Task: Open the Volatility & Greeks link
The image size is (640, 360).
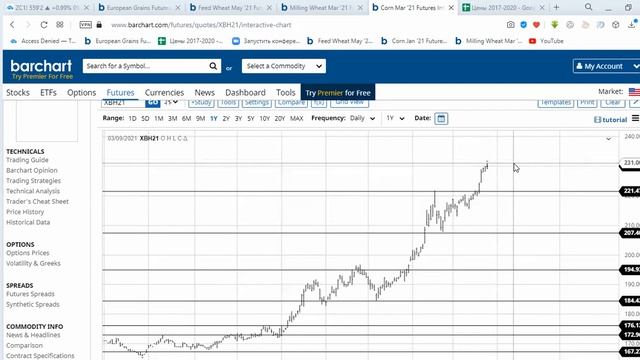Action: (33, 263)
